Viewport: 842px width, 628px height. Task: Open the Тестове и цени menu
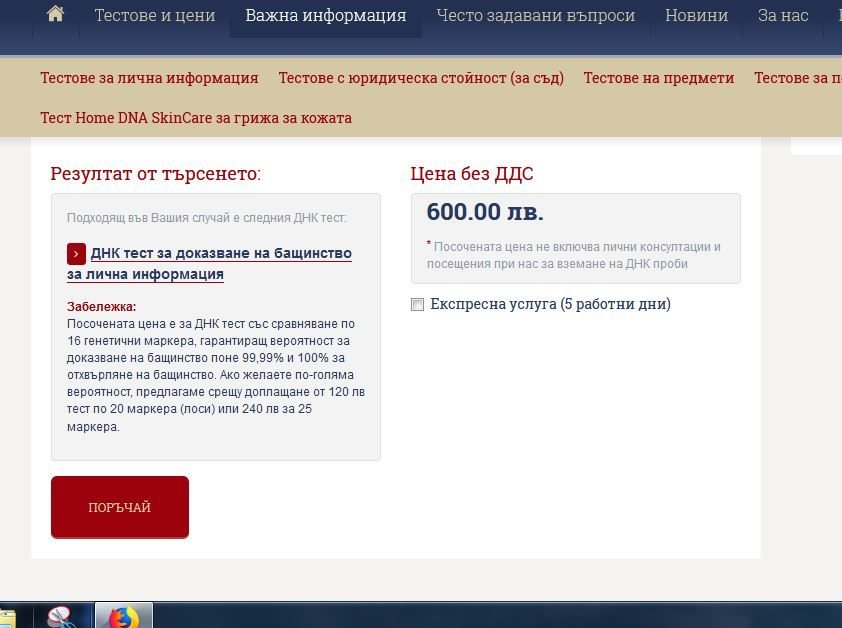[155, 16]
